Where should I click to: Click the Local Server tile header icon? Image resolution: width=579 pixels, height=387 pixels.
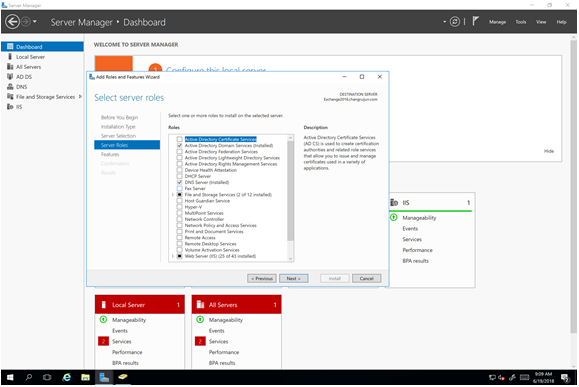click(x=104, y=304)
